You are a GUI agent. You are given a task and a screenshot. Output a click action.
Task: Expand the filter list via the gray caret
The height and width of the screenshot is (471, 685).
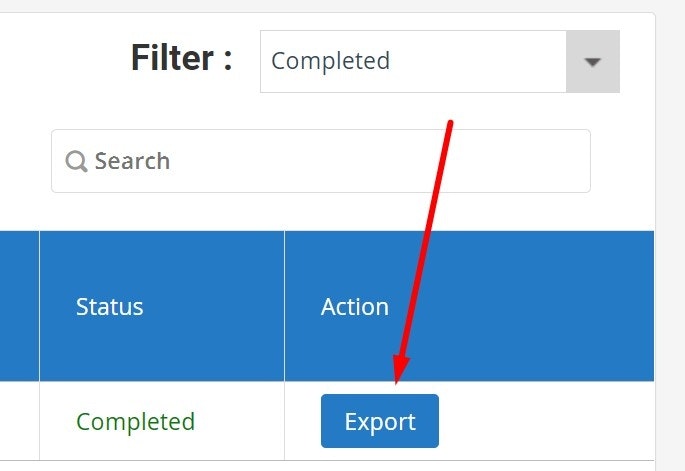coord(593,62)
